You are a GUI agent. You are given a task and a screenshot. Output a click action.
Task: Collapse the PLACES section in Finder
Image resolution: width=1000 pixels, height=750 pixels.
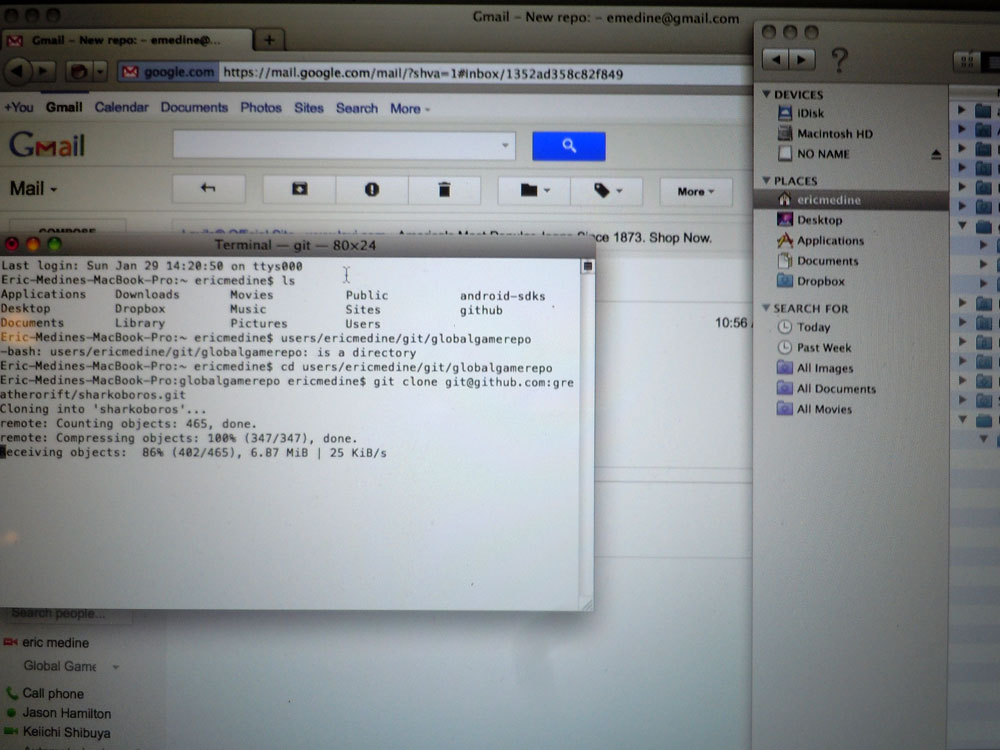pos(767,180)
